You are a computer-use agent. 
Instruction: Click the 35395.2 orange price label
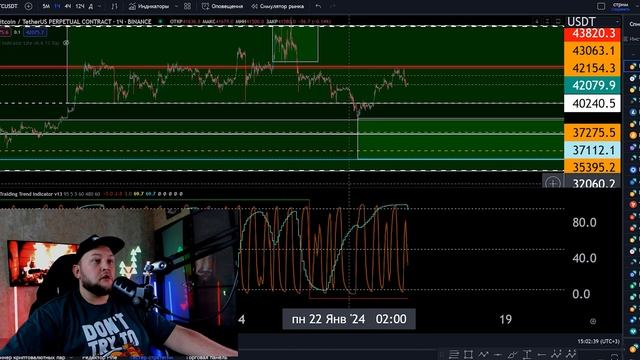[x=592, y=167]
